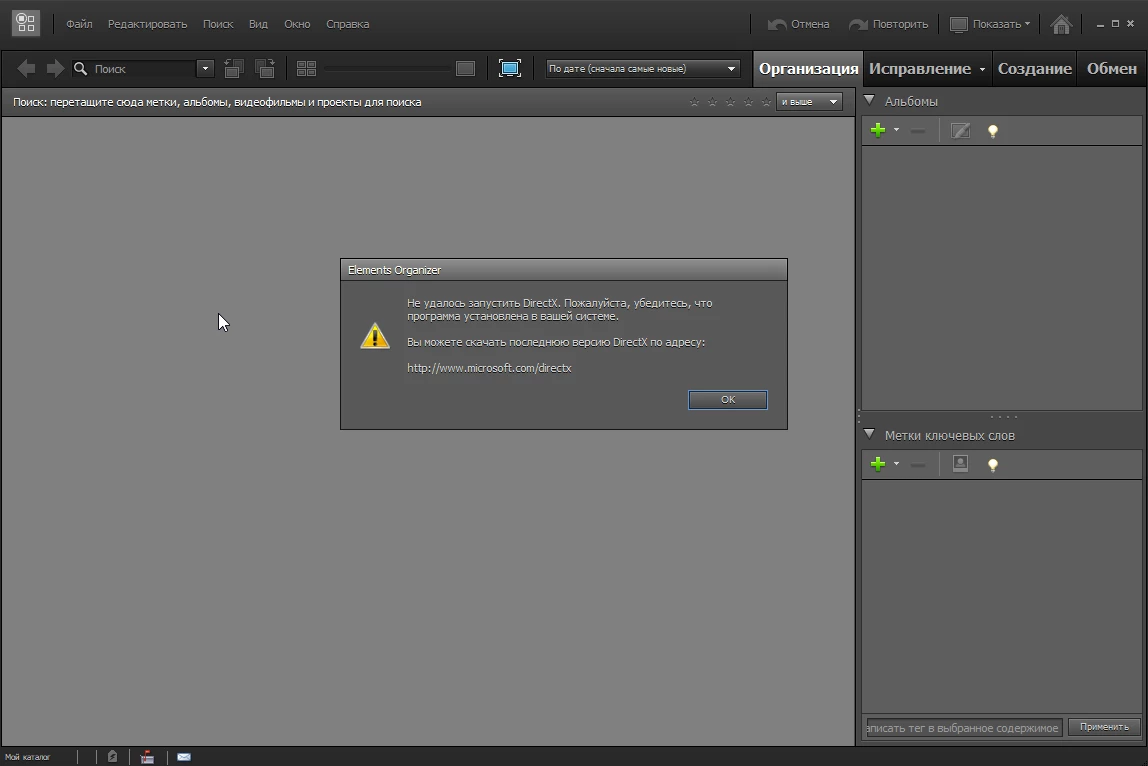Click the Elements Organizer dialog title bar
Viewport: 1148px width, 766px height.
click(x=564, y=269)
